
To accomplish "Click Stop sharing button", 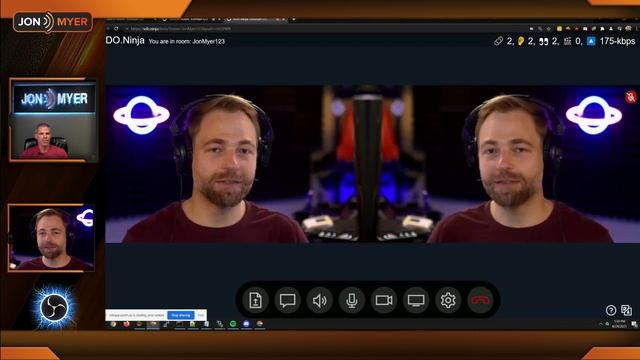I will click(181, 315).
